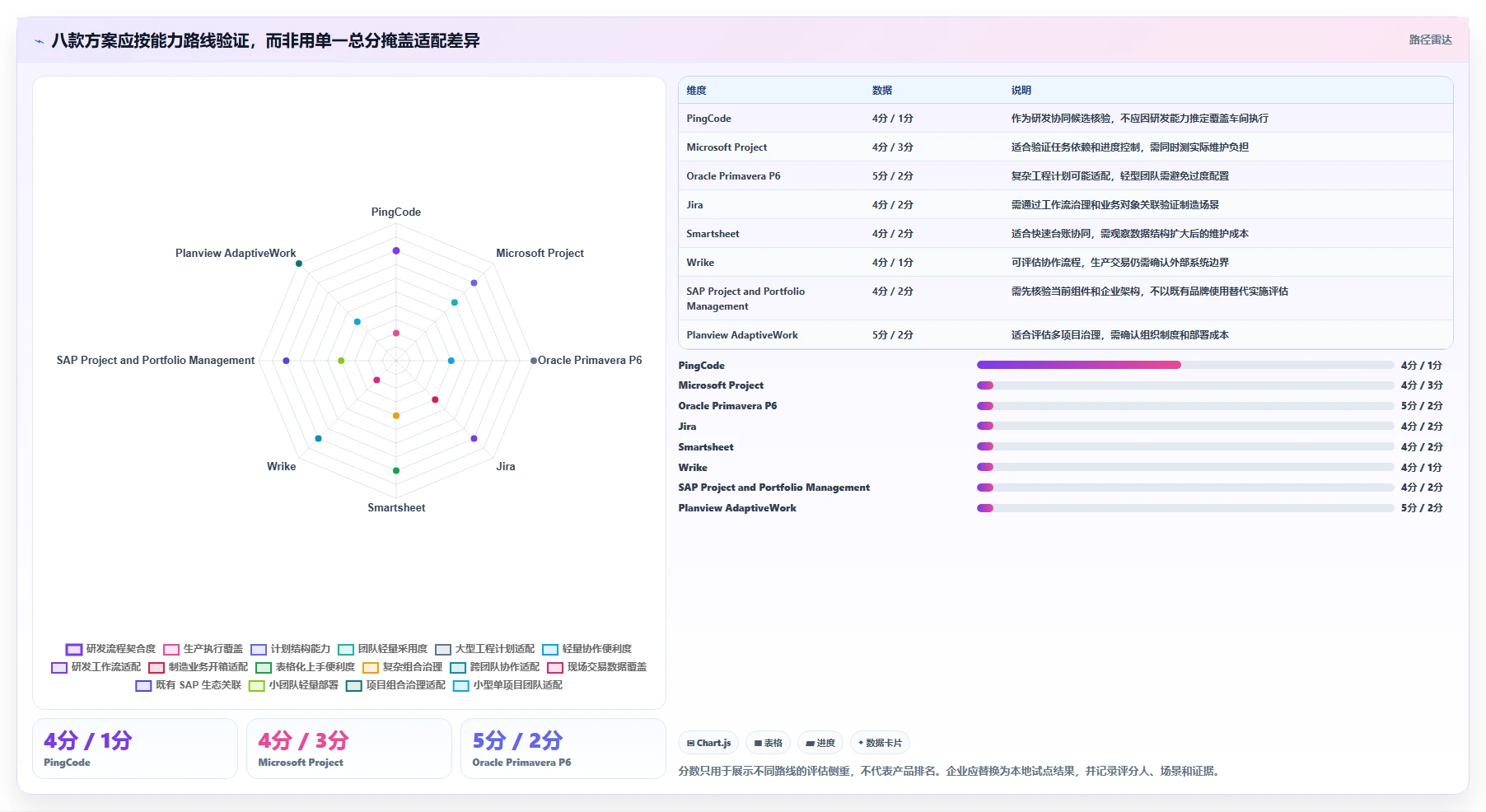Click the outer purple point on the Jira axis
Viewport: 1486px width, 812px height.
click(474, 438)
